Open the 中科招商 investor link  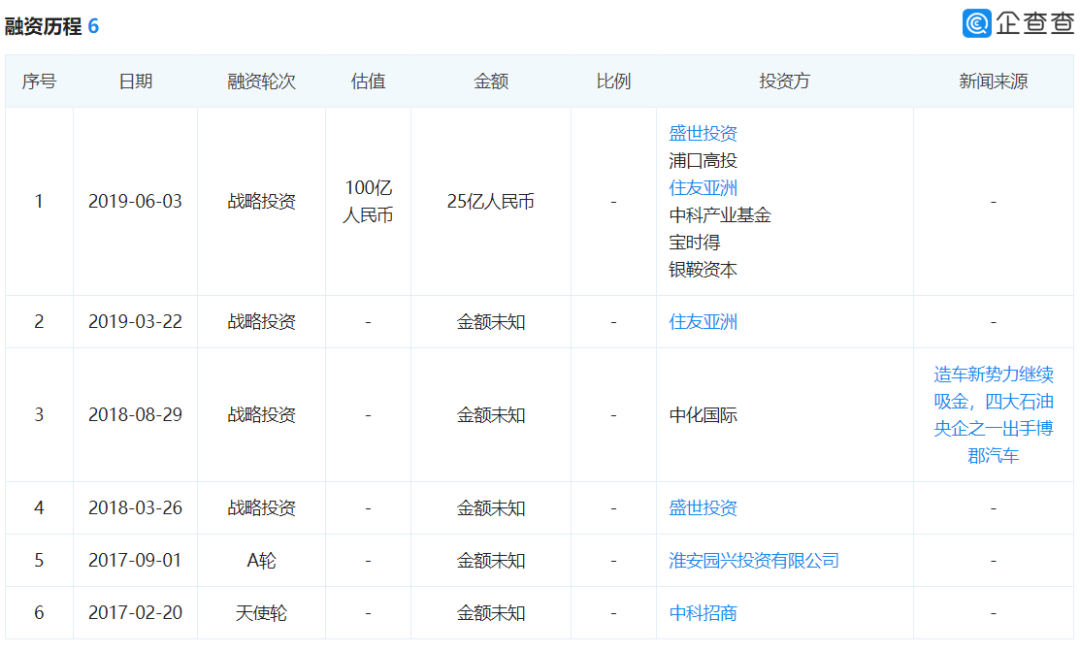pyautogui.click(x=703, y=613)
